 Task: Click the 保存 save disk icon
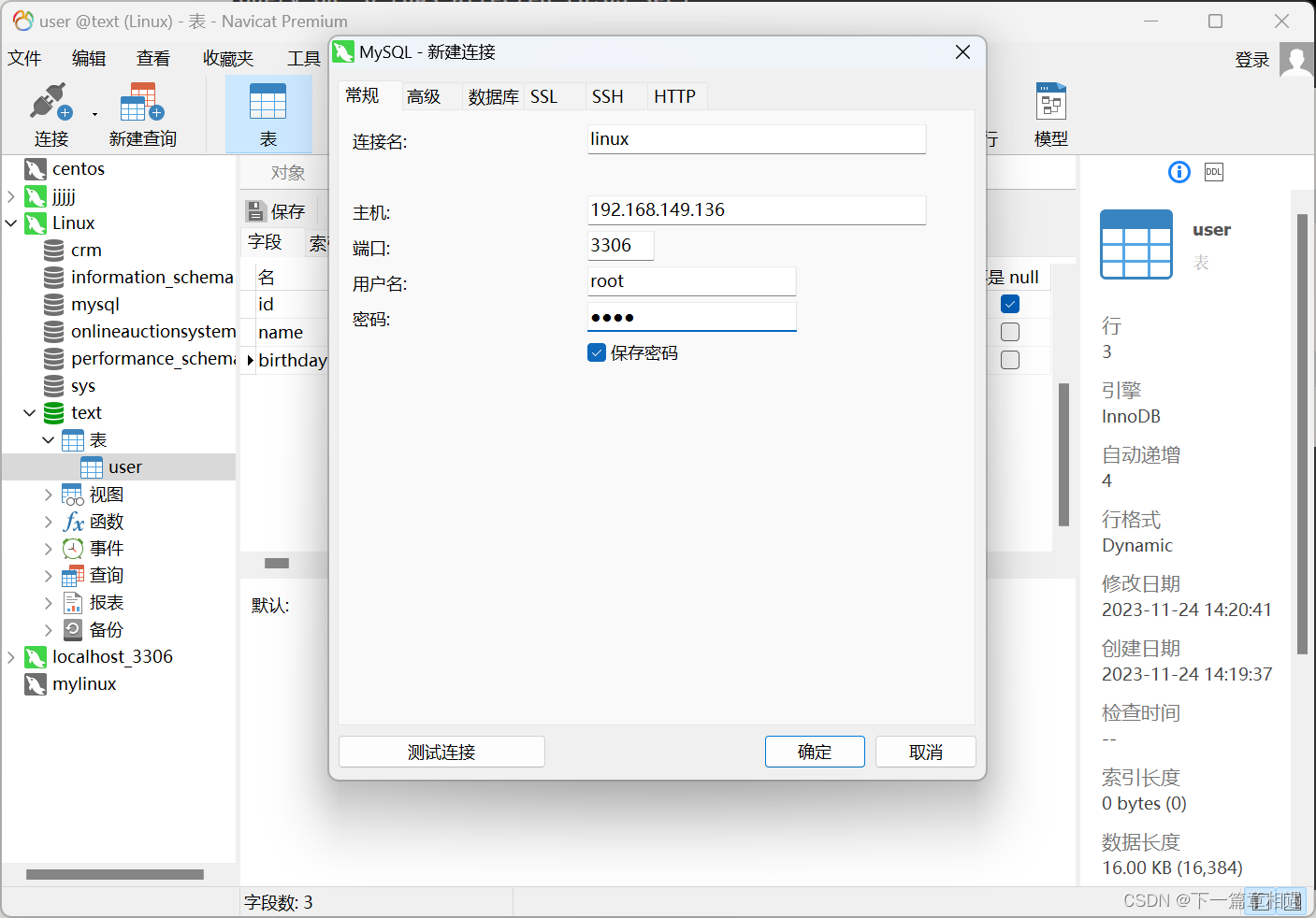[255, 211]
